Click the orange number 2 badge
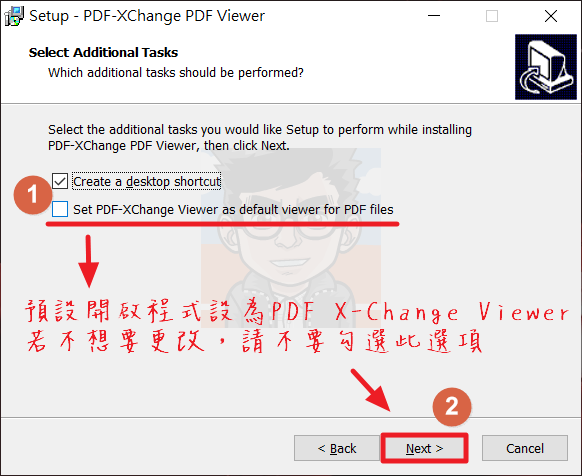The image size is (582, 476). click(x=452, y=407)
